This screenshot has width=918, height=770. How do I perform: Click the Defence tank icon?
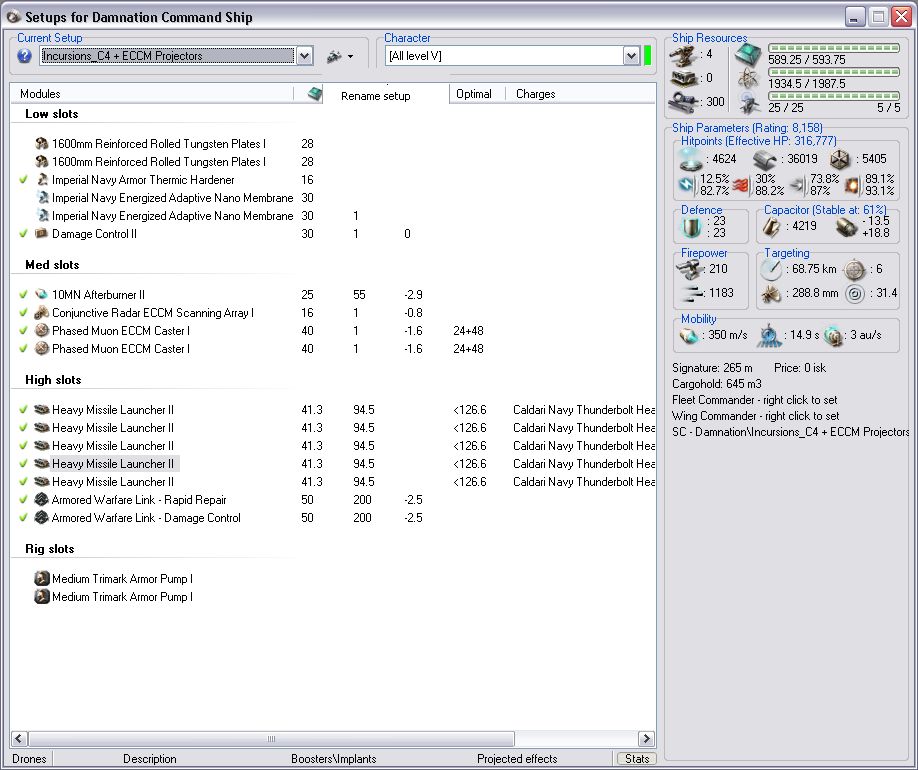click(x=692, y=227)
